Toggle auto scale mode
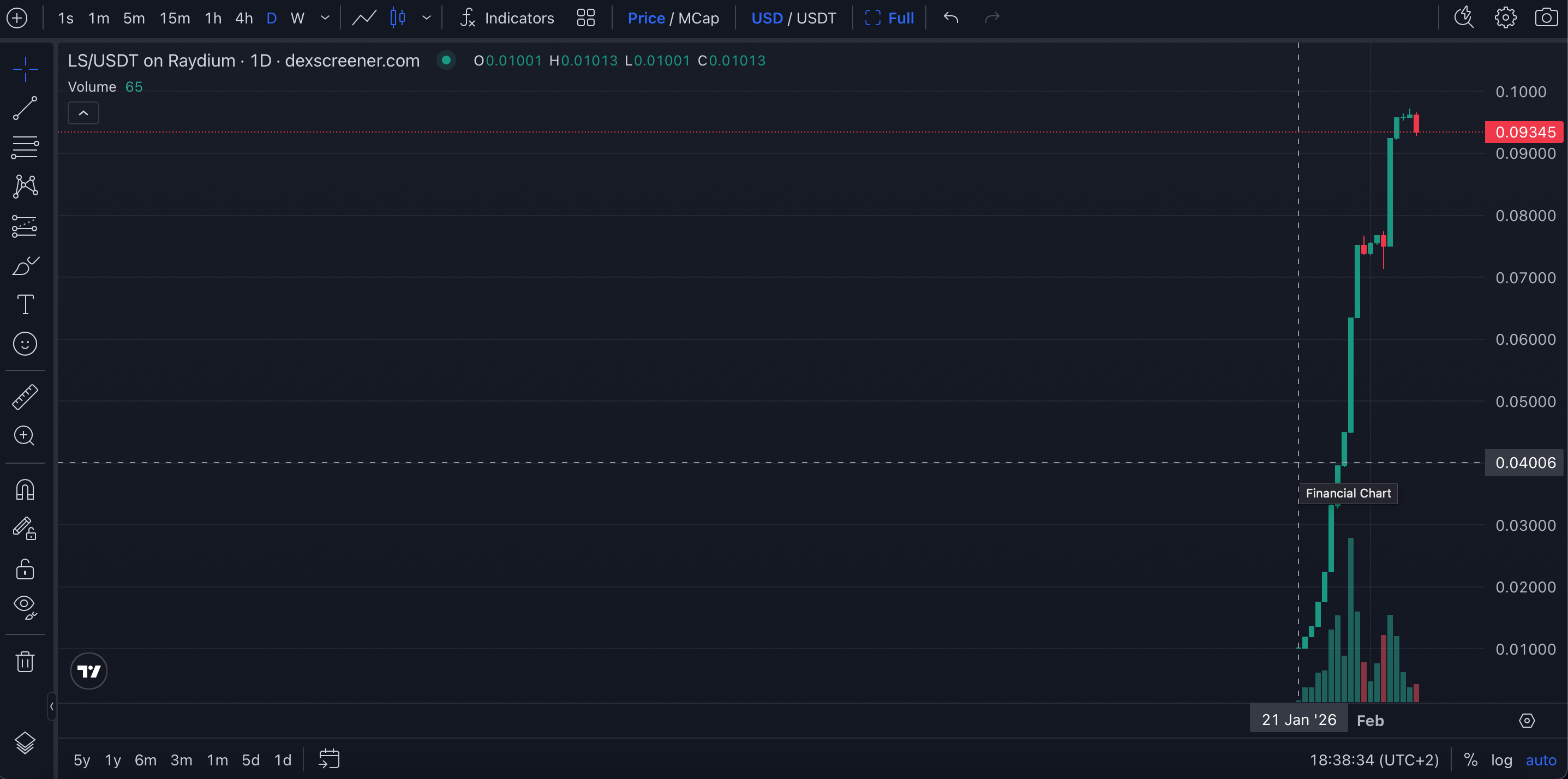Screen dimensions: 1568x779 tap(1541, 760)
